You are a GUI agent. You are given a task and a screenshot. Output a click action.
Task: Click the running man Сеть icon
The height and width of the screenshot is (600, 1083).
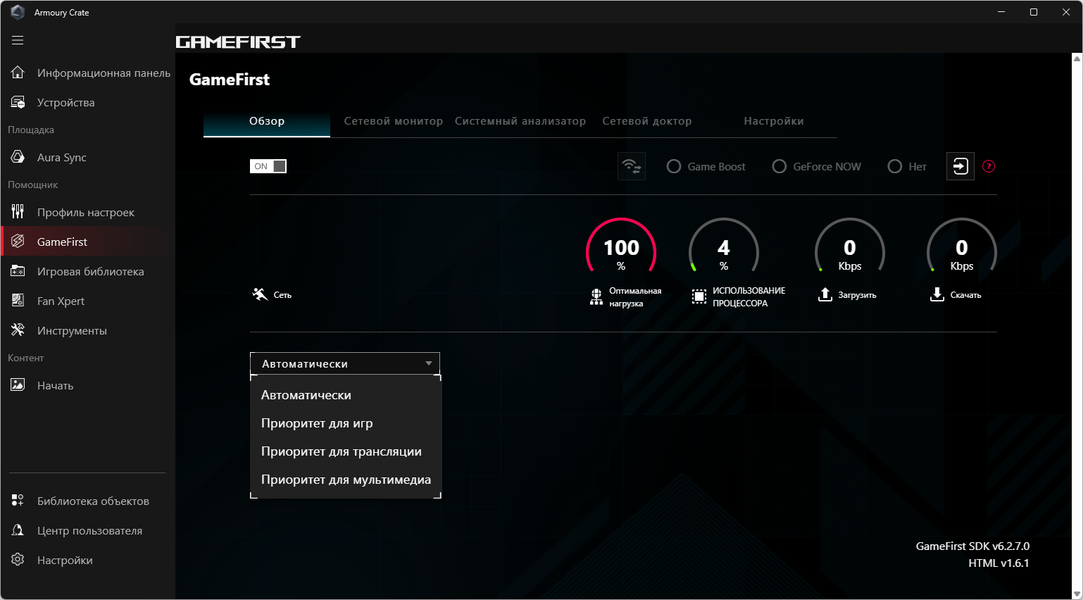[260, 295]
